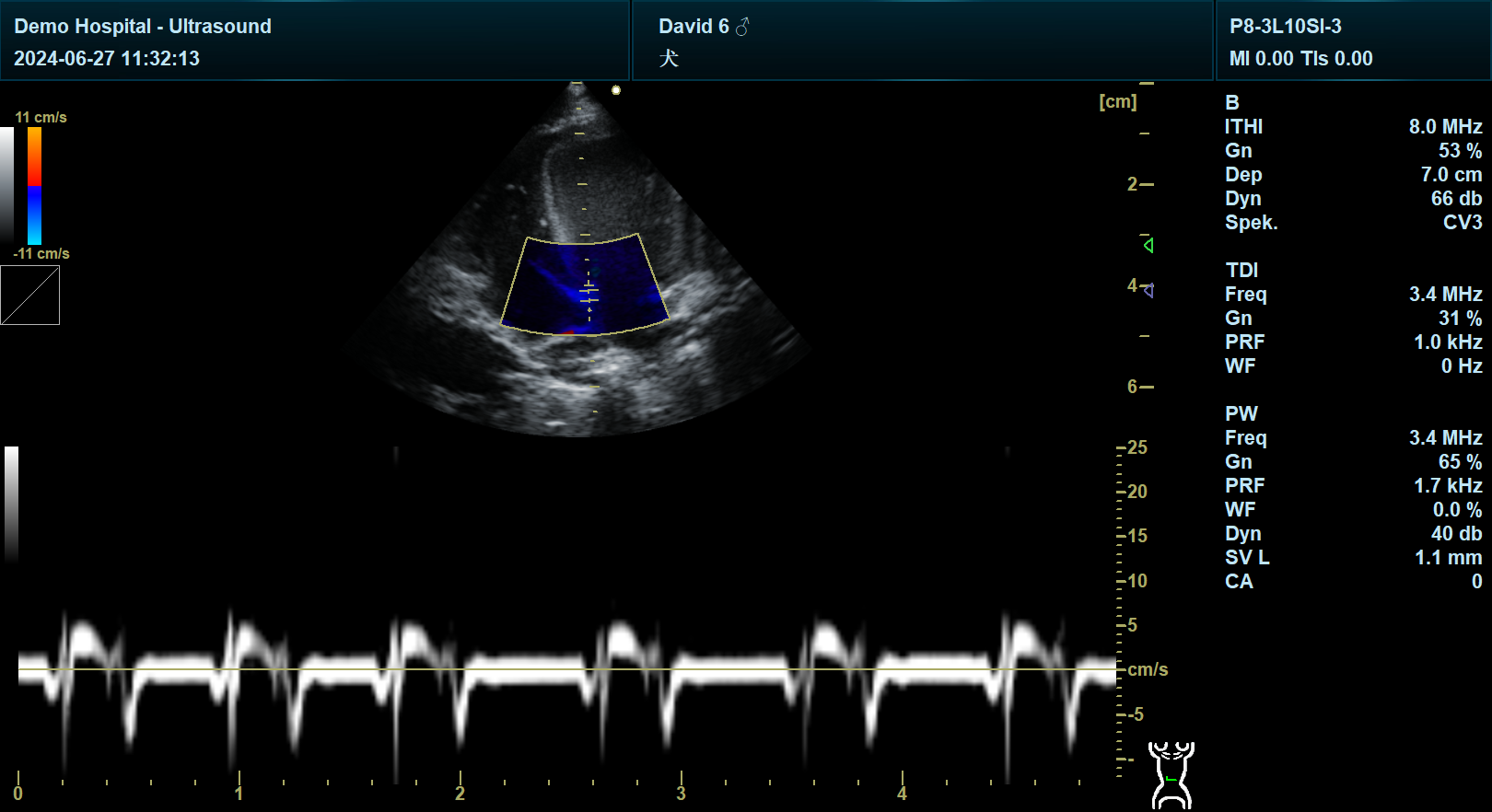Viewport: 1492px width, 812px height.
Task: Click the male symbol beside patient name
Action: click(742, 27)
